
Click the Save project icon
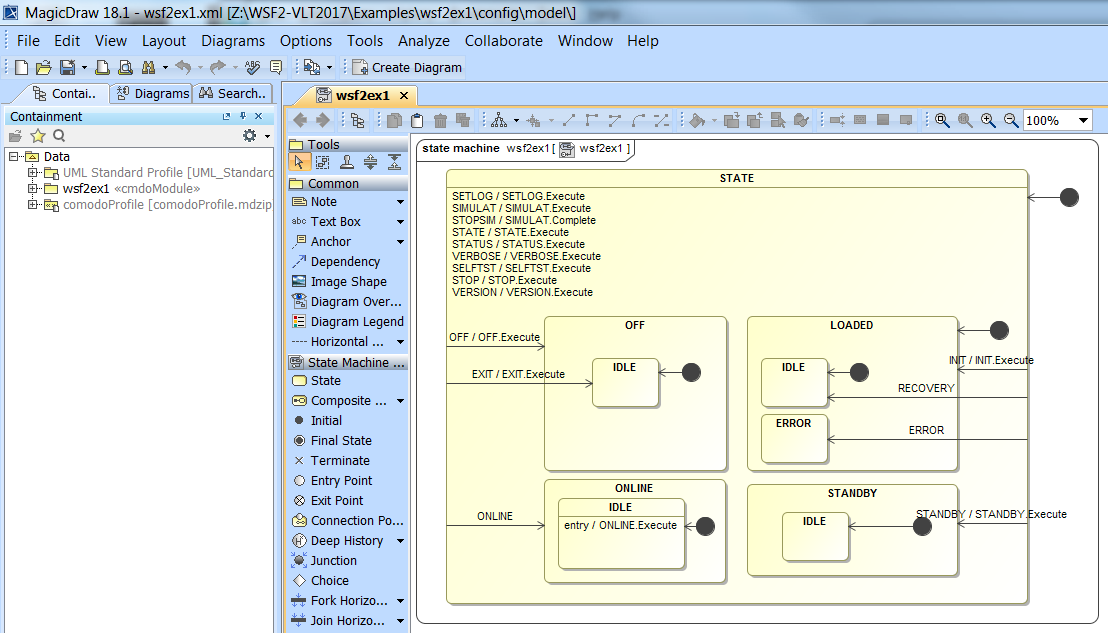[x=66, y=68]
